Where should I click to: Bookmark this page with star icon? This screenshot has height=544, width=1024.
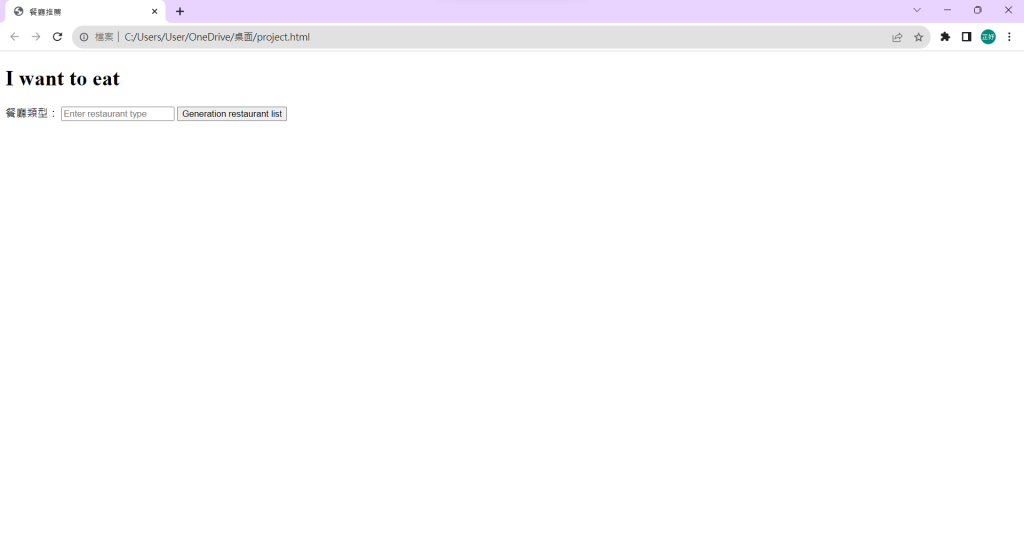click(x=919, y=37)
